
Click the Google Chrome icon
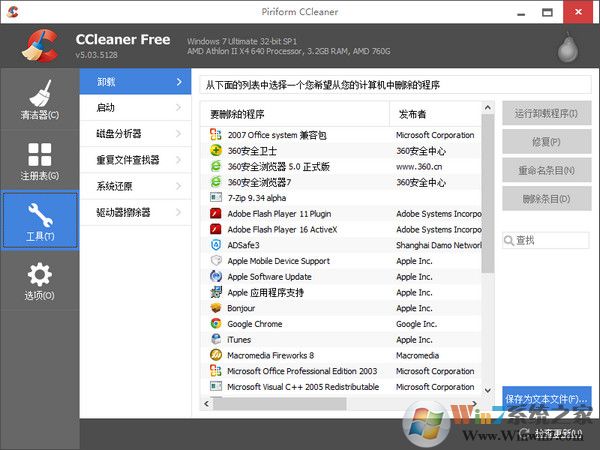coord(216,323)
